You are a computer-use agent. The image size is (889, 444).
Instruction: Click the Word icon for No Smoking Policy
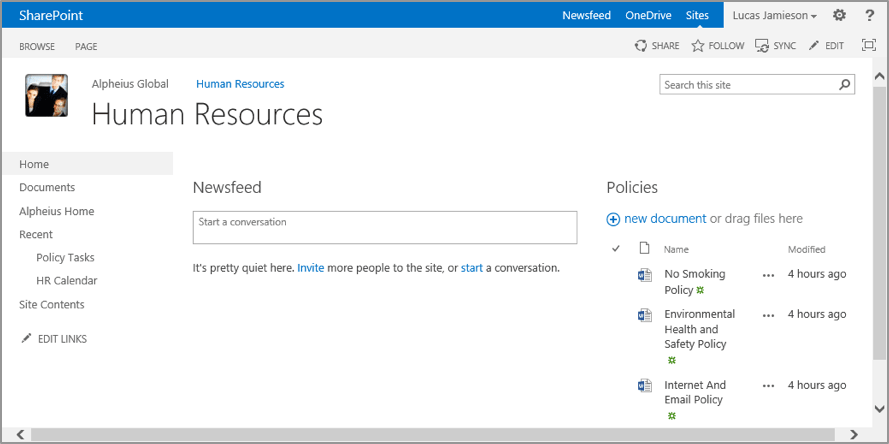click(645, 275)
